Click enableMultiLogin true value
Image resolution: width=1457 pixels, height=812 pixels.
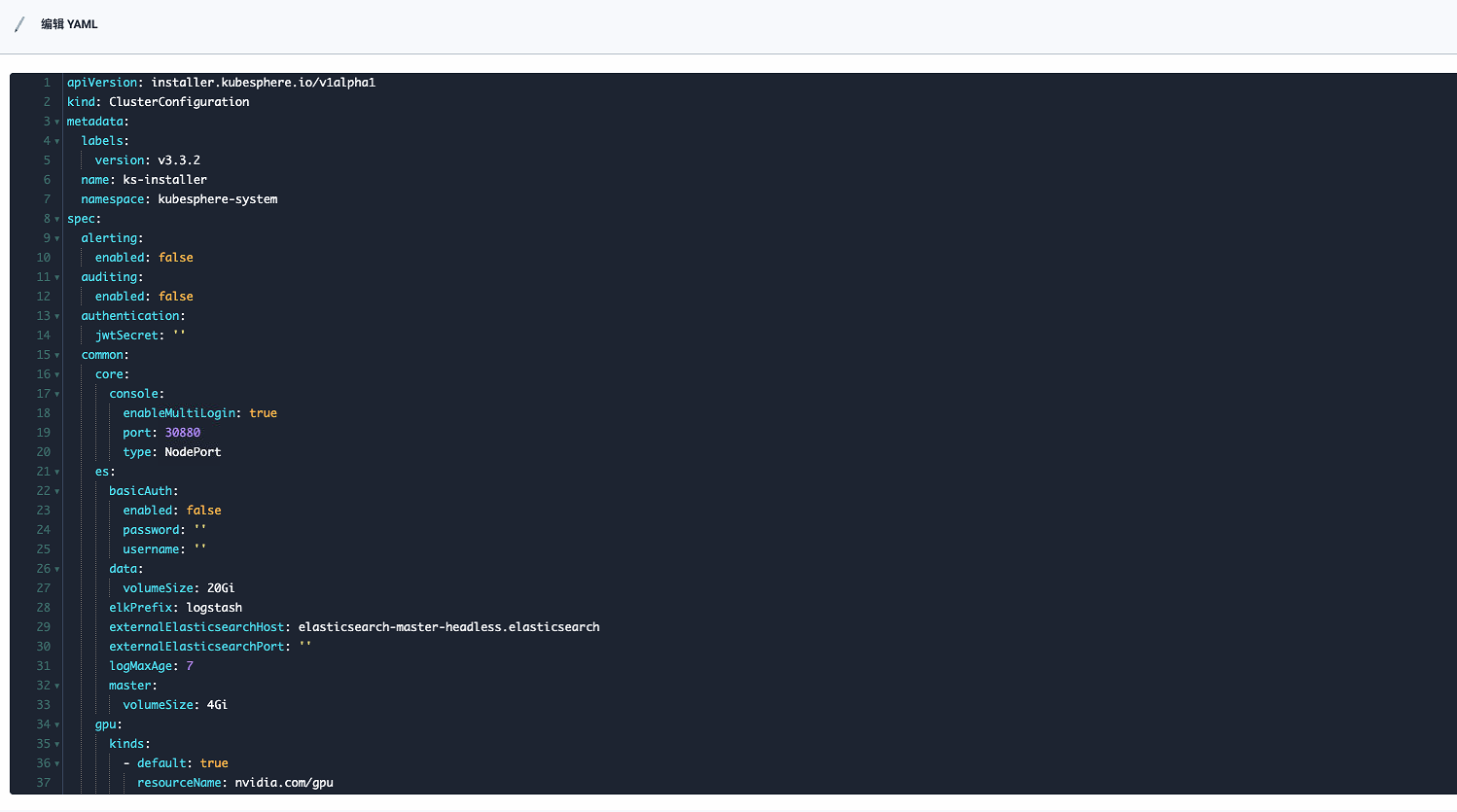pyautogui.click(x=264, y=413)
